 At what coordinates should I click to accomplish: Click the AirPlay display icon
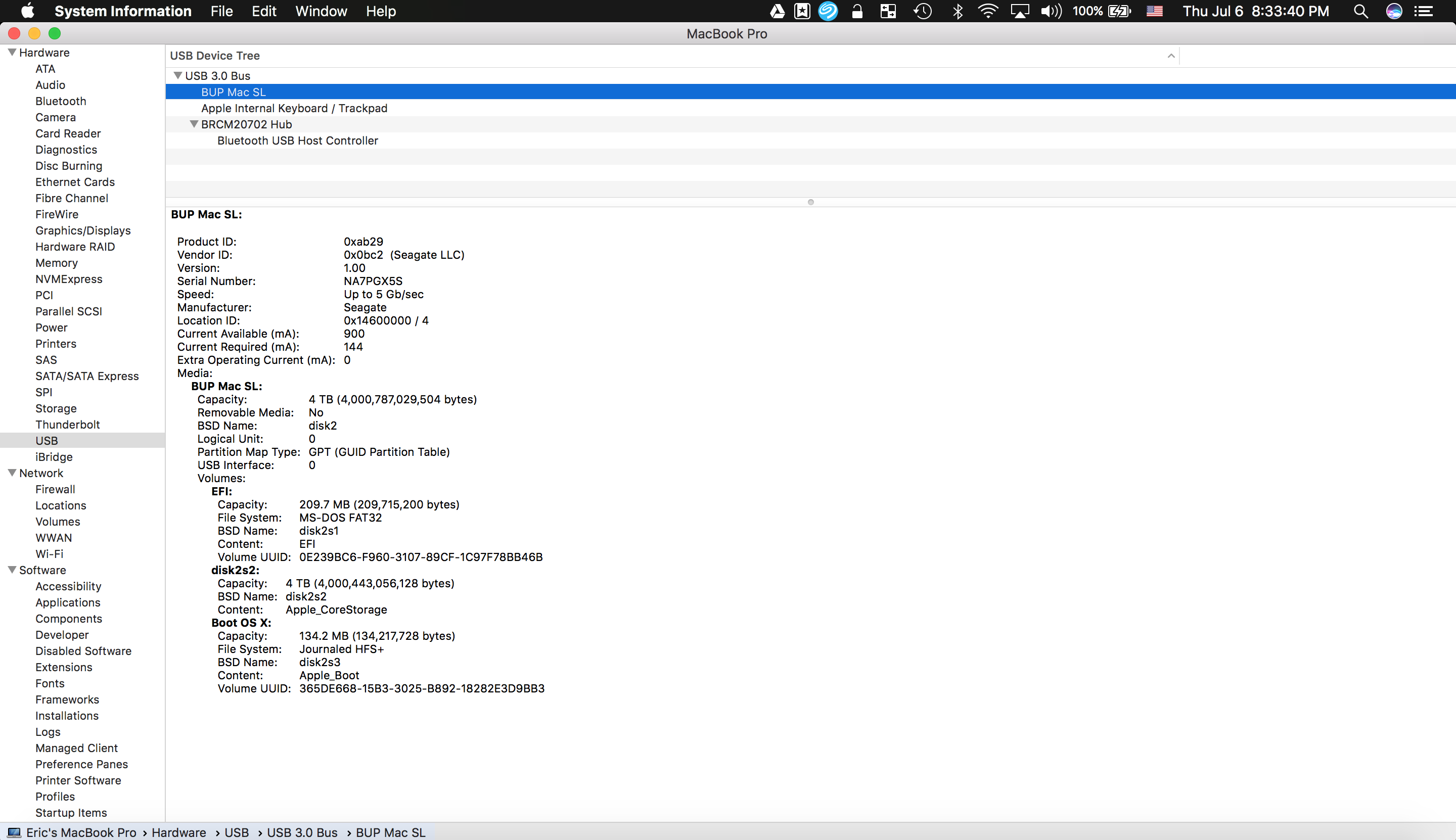click(x=1020, y=12)
